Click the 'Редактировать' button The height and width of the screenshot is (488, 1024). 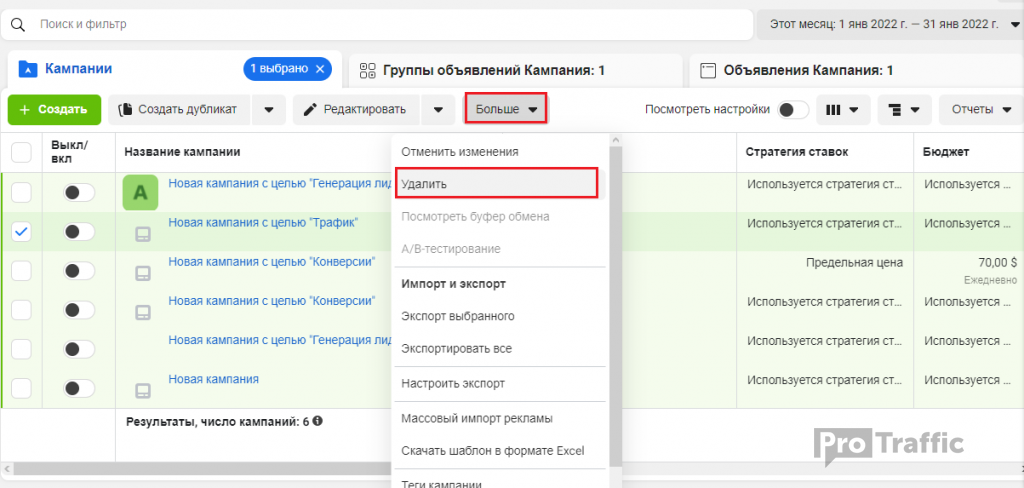(357, 110)
